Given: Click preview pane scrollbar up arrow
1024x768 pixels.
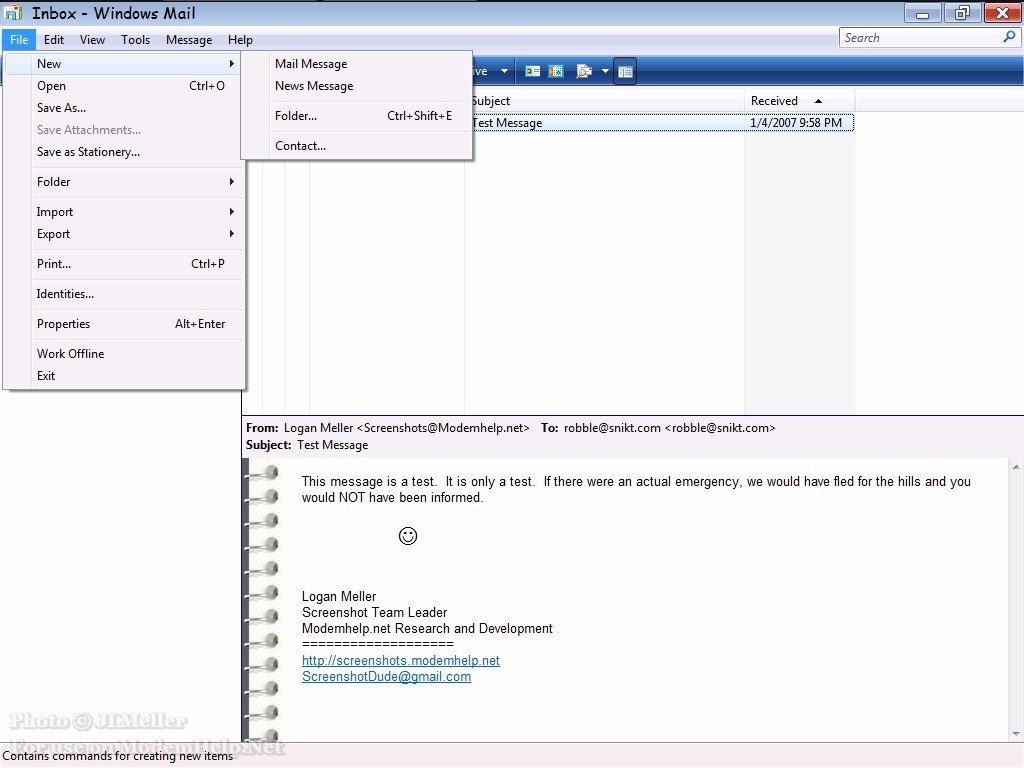Looking at the screenshot, I should point(1016,467).
